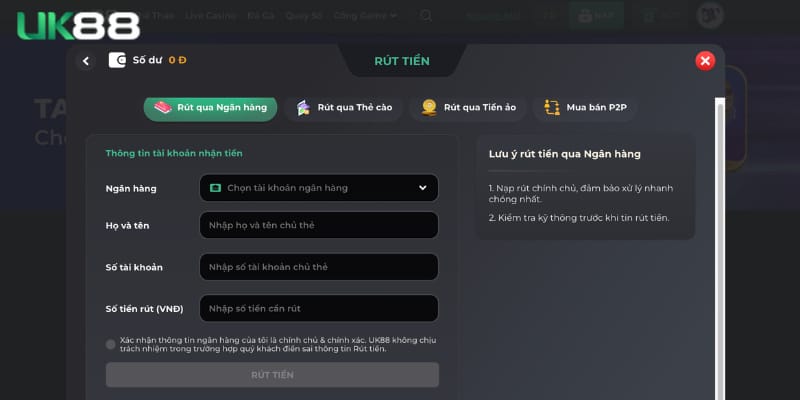This screenshot has height=400, width=800.
Task: Click the UK88 logo
Action: [78, 26]
